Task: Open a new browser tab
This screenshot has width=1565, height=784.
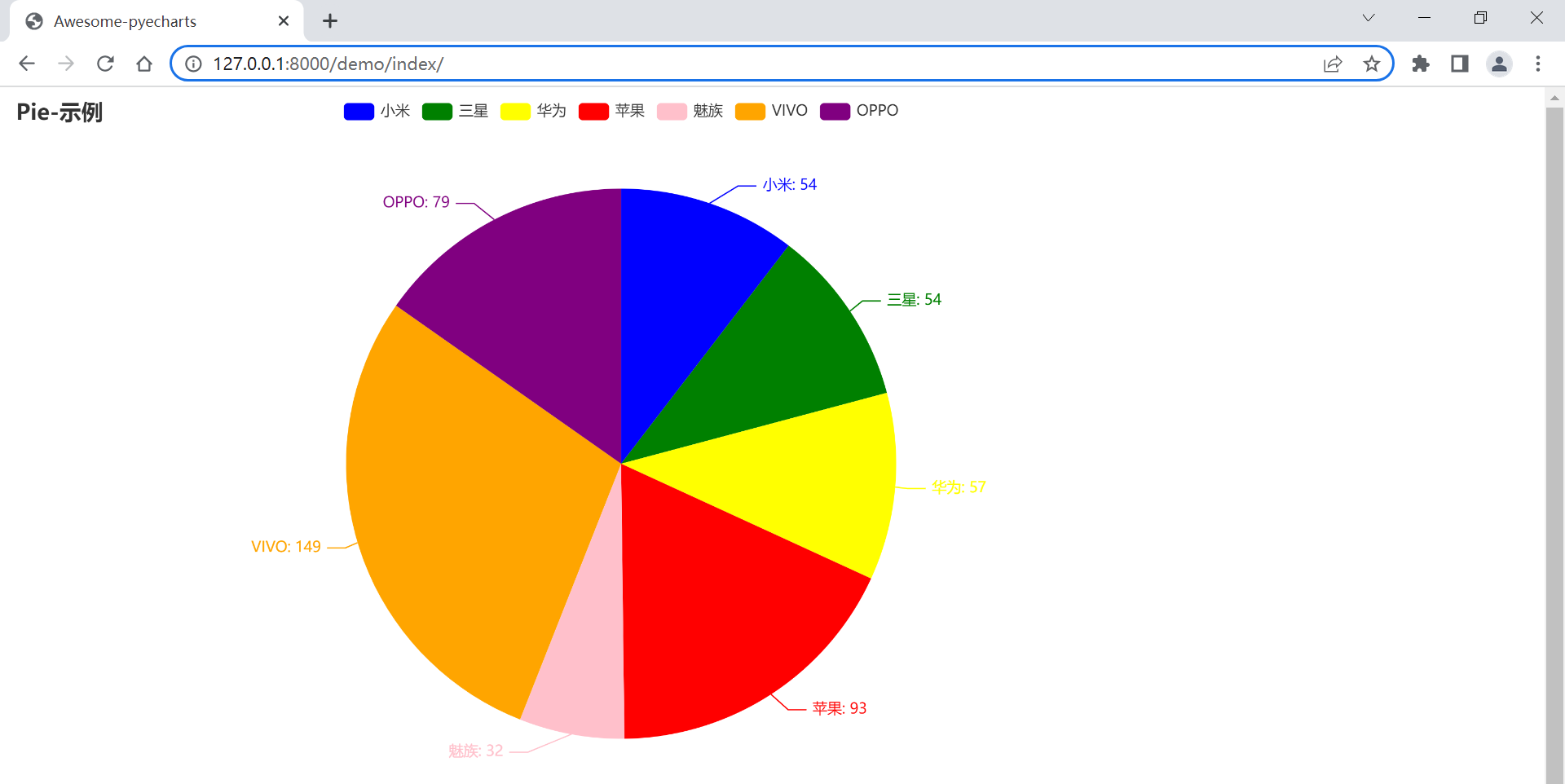Action: pos(330,21)
